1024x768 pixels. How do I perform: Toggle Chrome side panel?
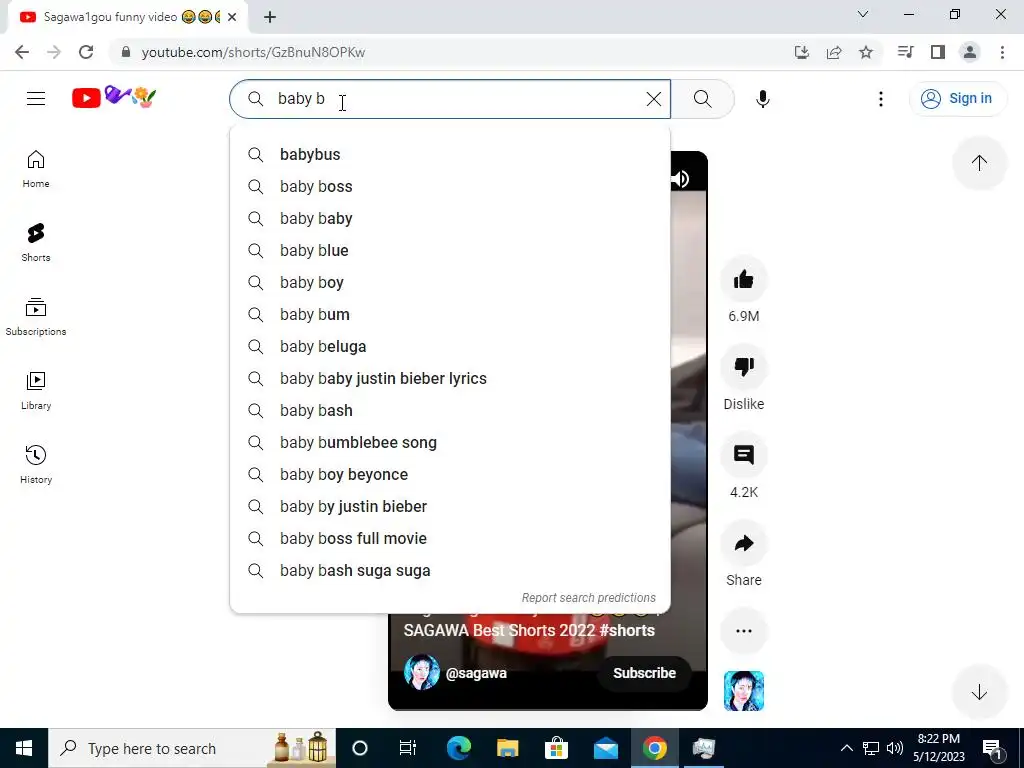click(x=938, y=52)
